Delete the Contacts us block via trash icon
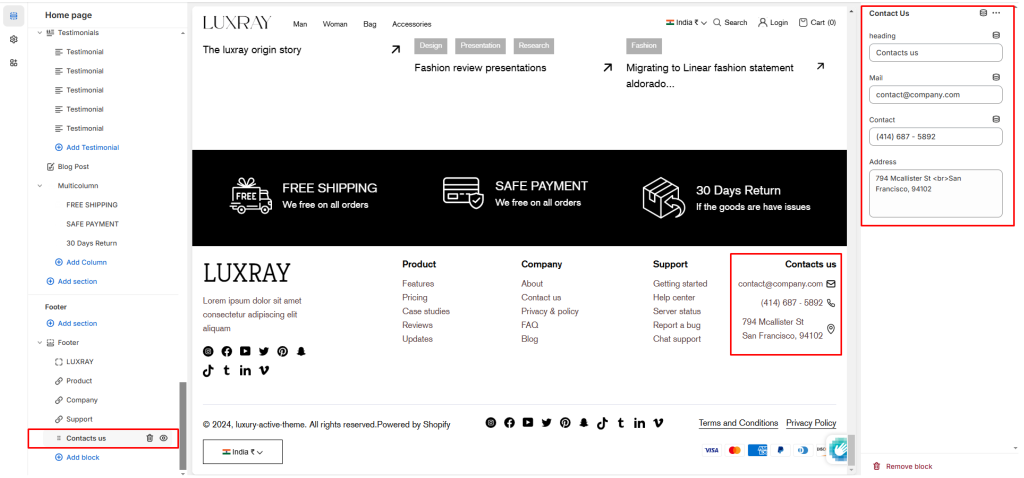Viewport: 1024px width, 478px height. click(x=150, y=438)
